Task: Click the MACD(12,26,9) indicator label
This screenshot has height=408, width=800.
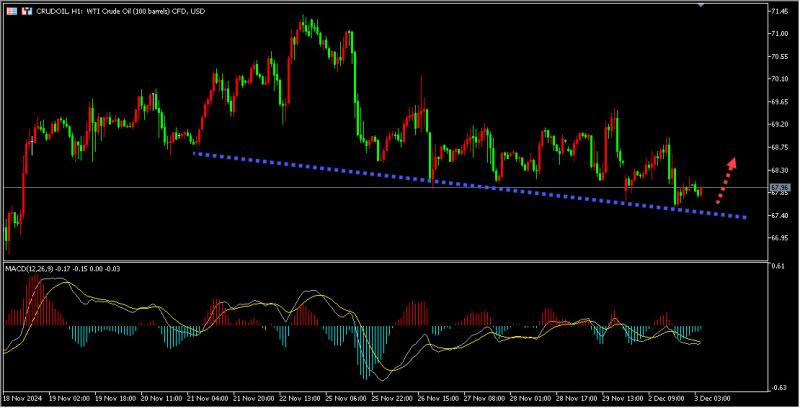Action: click(x=29, y=269)
